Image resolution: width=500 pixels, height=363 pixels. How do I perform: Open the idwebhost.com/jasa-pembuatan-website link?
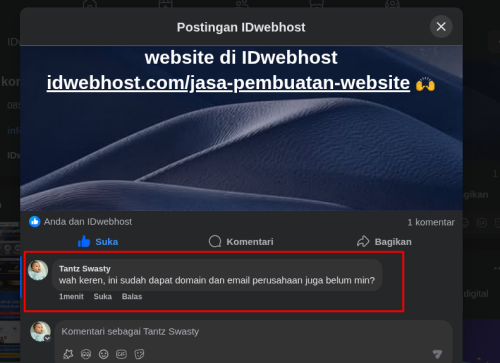pyautogui.click(x=228, y=83)
